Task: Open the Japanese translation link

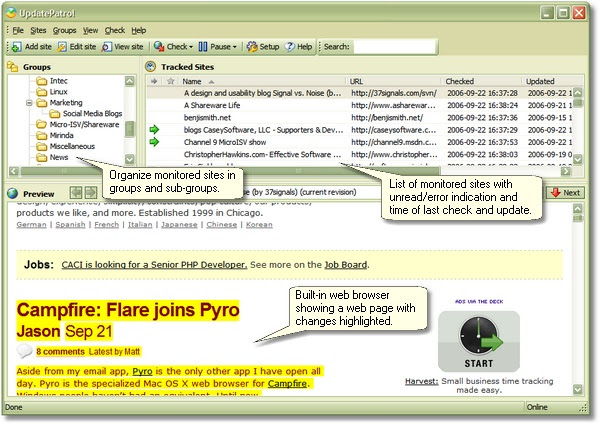Action: tap(179, 225)
